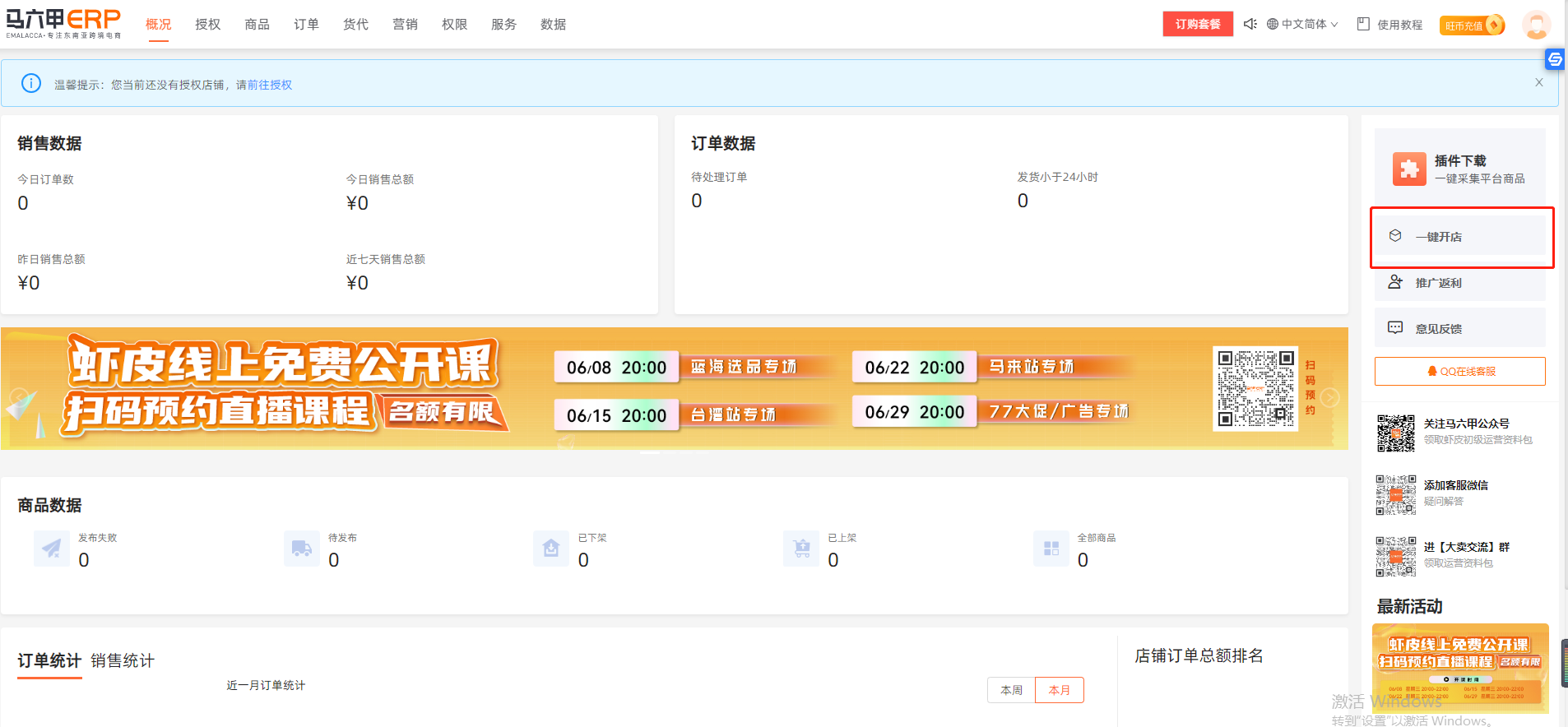Open the 订单 menu
The image size is (1568, 727).
coord(307,25)
